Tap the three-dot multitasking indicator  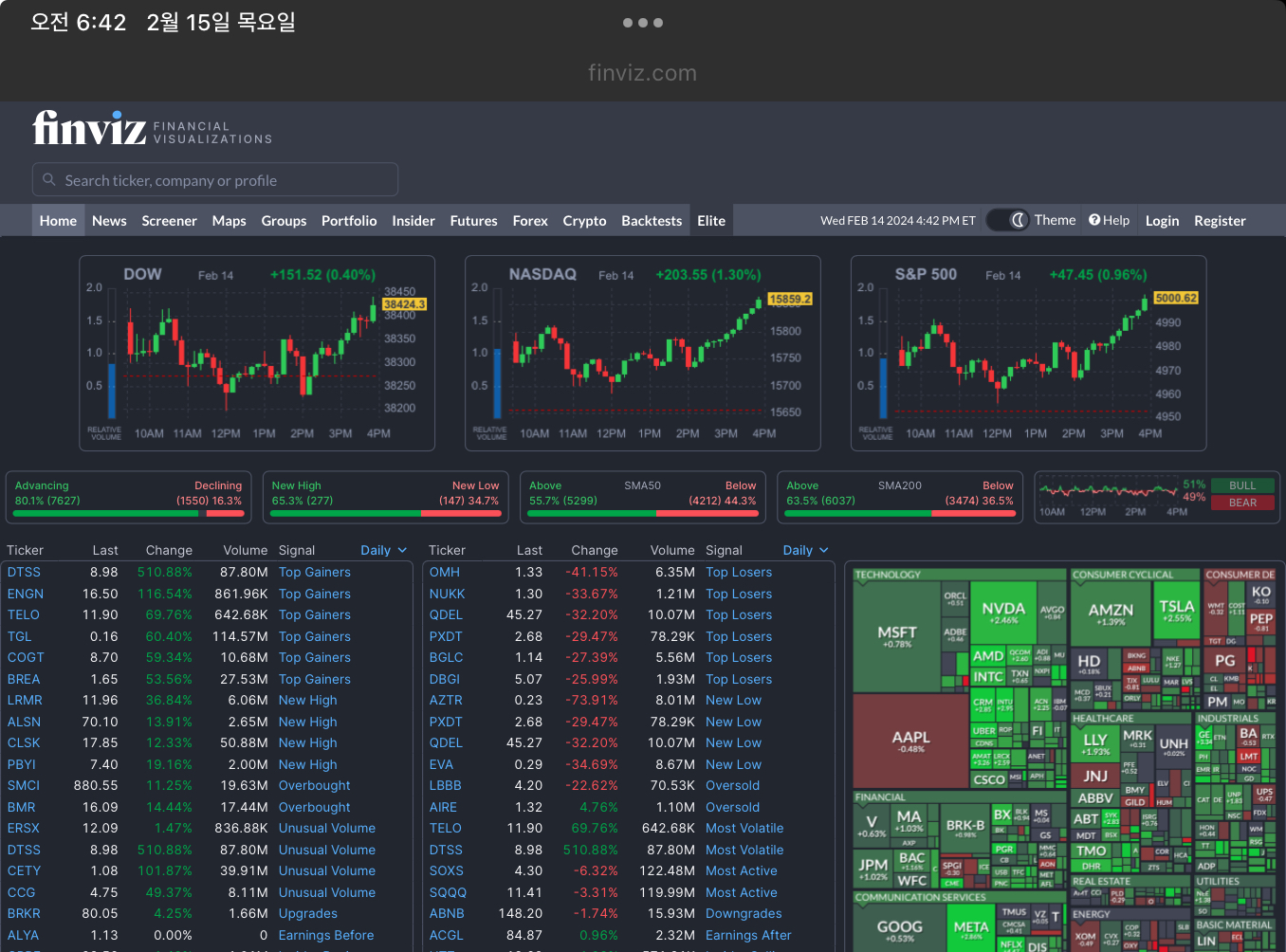[643, 23]
